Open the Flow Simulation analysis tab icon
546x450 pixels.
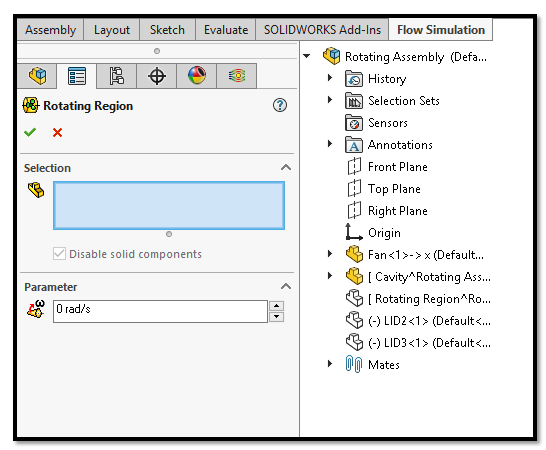click(x=237, y=76)
